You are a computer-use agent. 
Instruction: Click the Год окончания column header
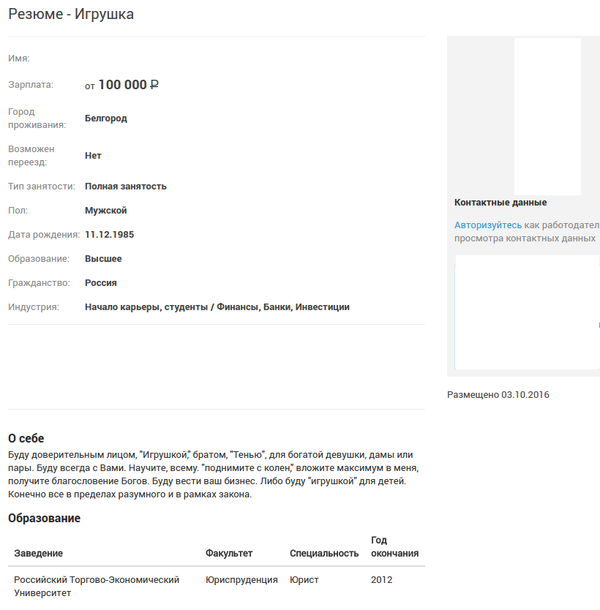tap(394, 546)
